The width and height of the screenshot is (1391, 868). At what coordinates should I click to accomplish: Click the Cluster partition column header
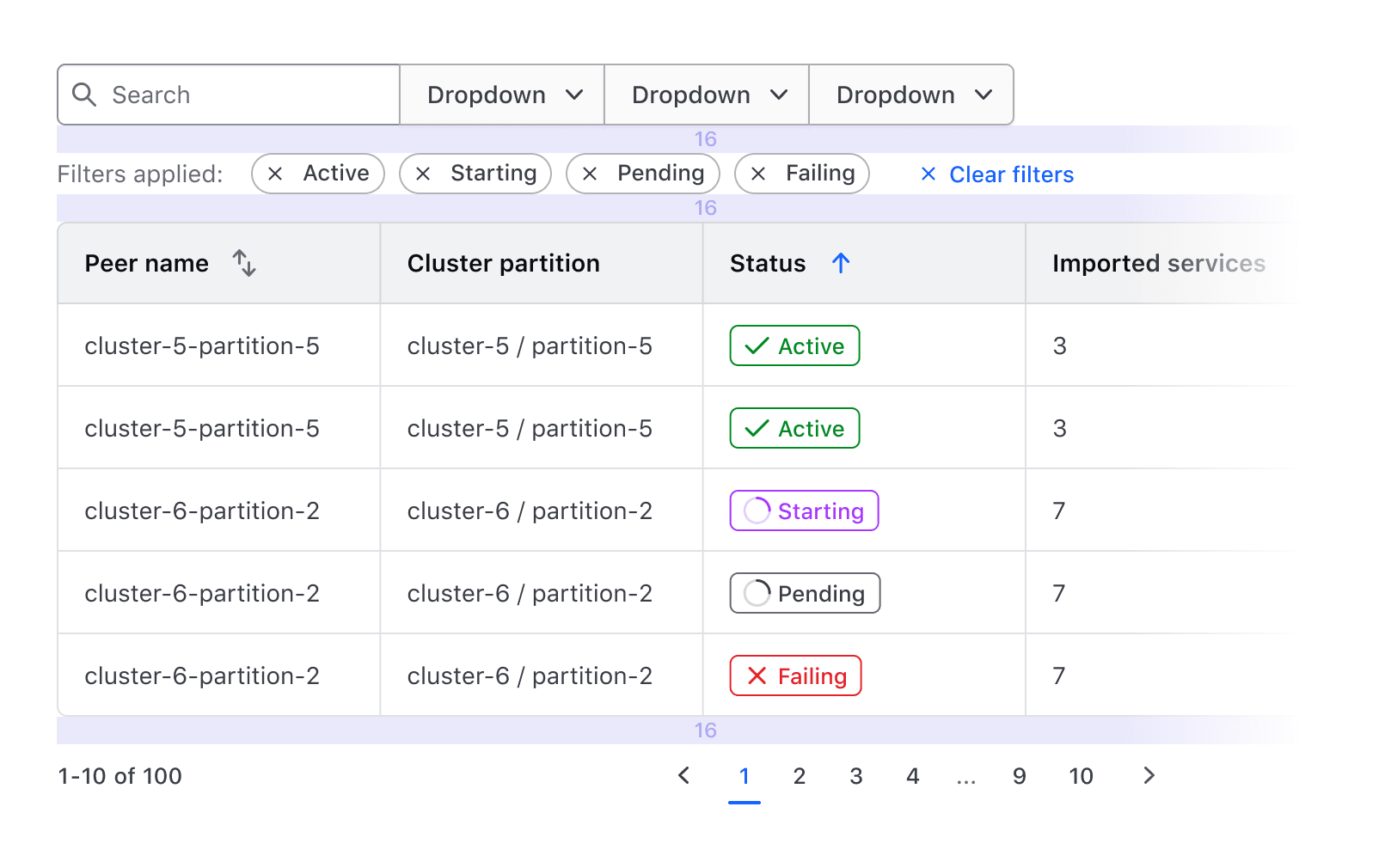(504, 263)
